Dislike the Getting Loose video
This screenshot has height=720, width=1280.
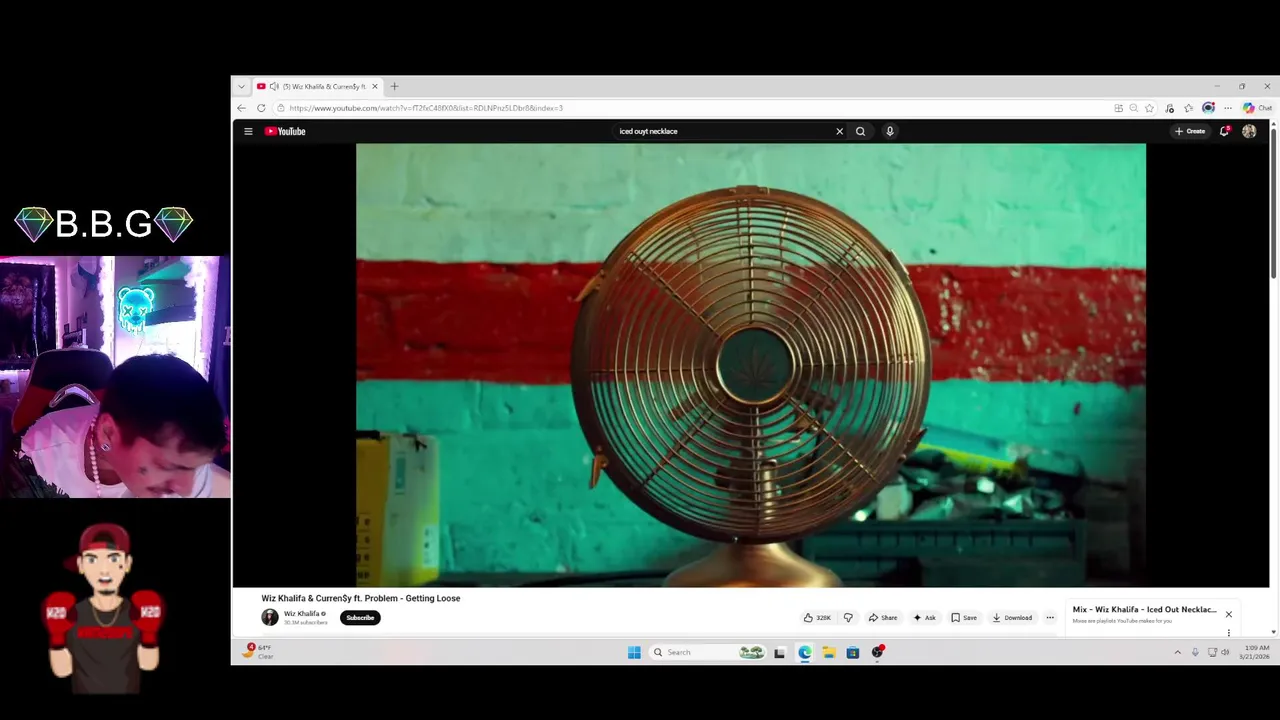848,617
